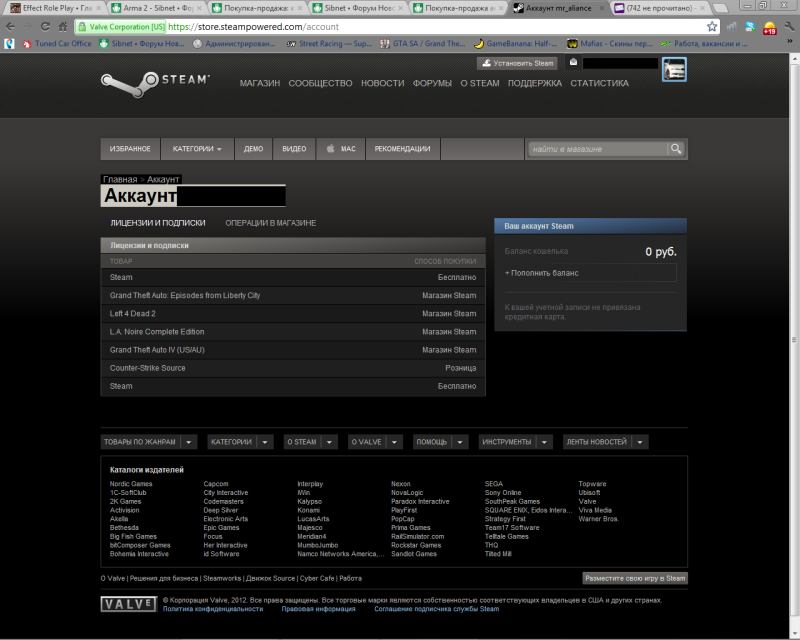800x640 pixels.
Task: Open the СТАТИСТИКА menu
Action: tap(599, 83)
